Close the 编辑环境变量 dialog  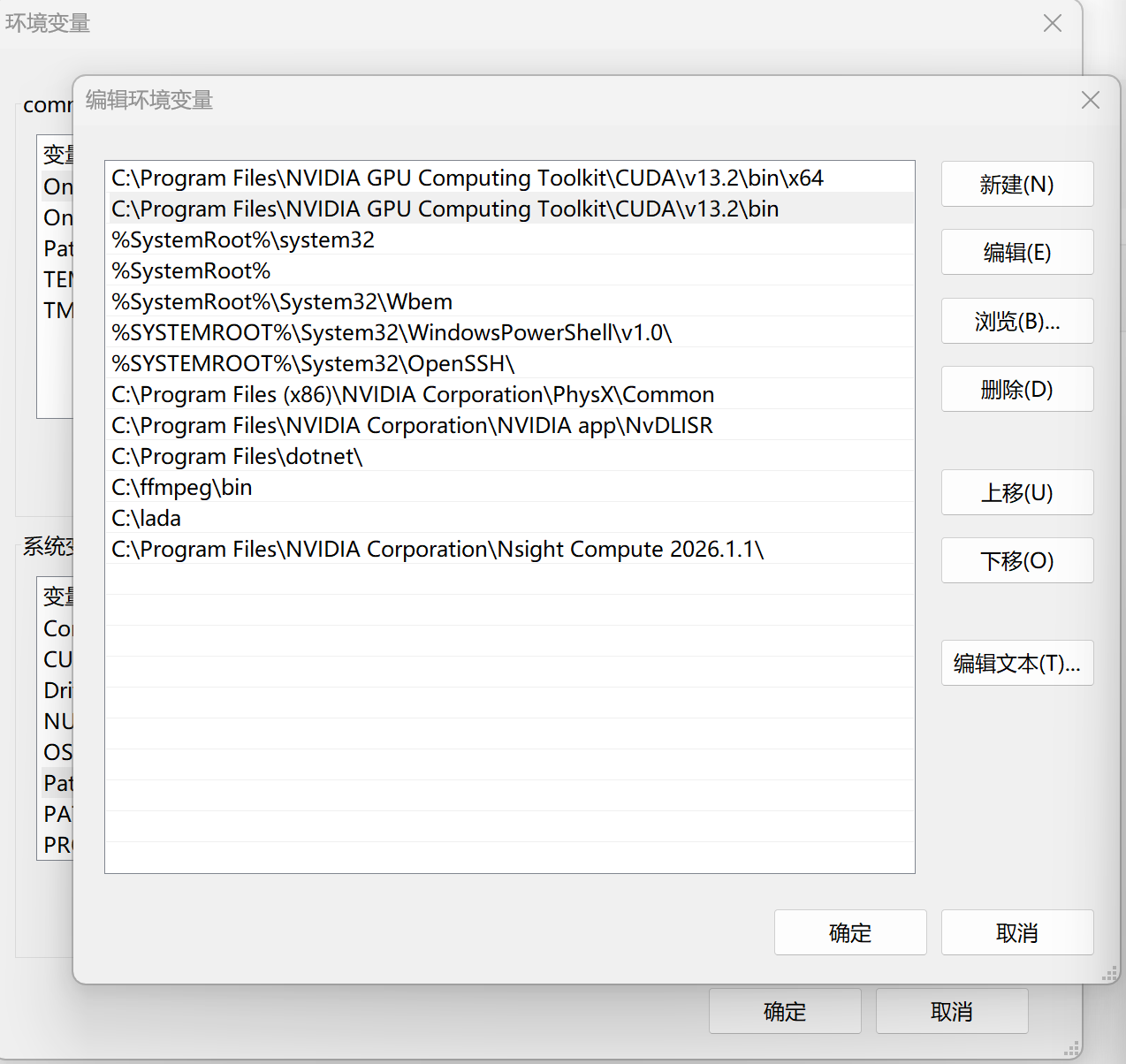pos(1091,100)
